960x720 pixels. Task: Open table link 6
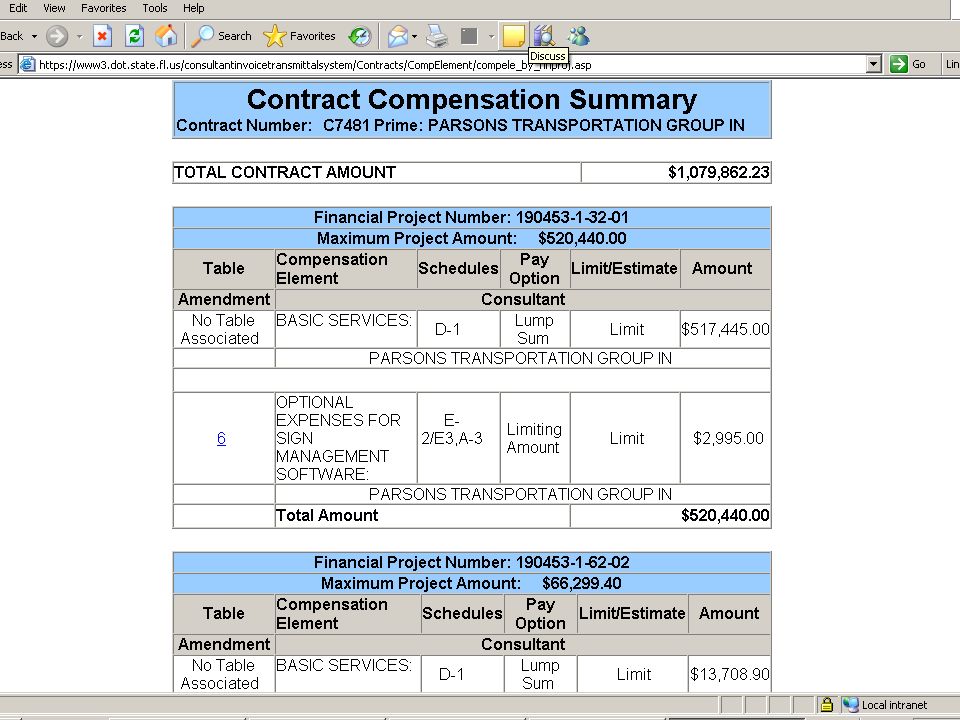[222, 438]
